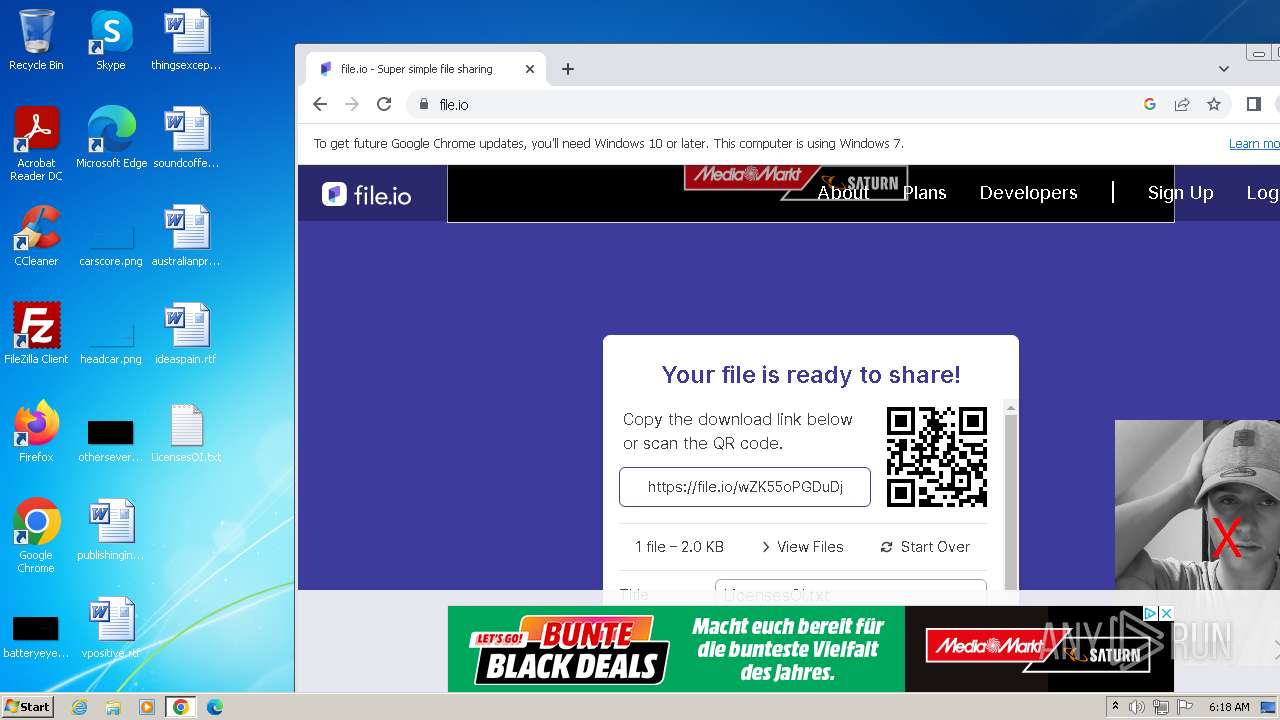Close the file.io browser tab
This screenshot has width=1280, height=720.
[530, 69]
